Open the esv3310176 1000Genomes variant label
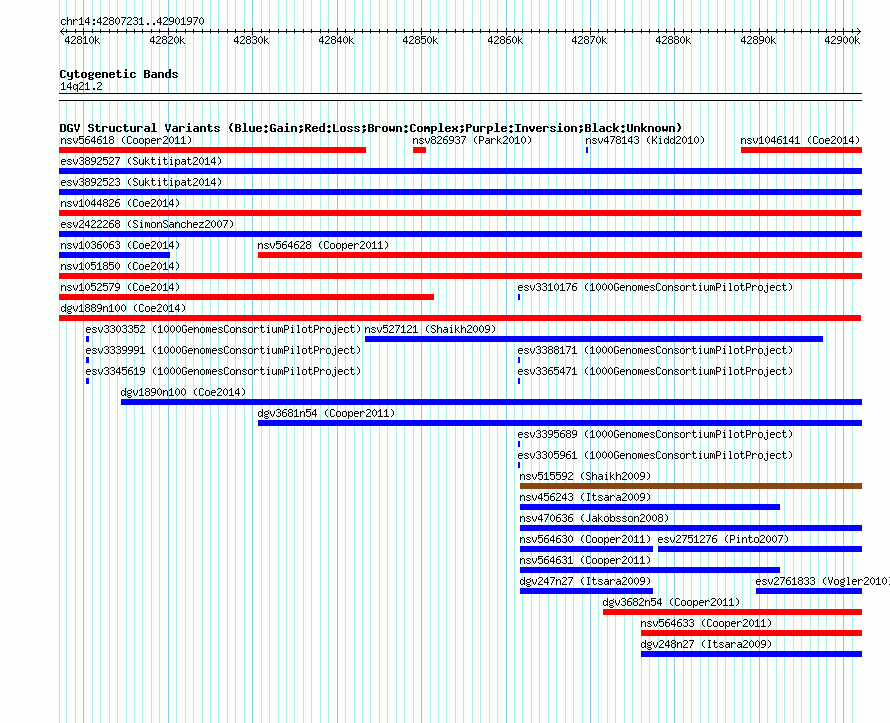 (655, 287)
